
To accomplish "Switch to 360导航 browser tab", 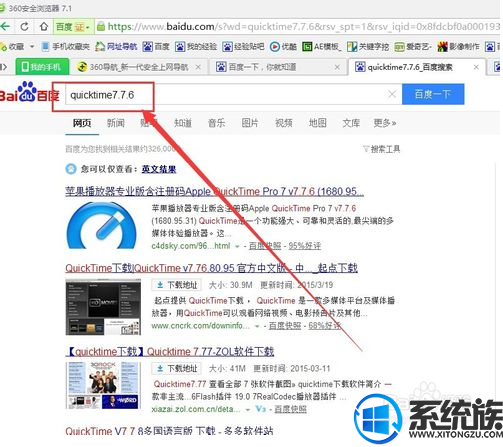I will click(x=139, y=67).
